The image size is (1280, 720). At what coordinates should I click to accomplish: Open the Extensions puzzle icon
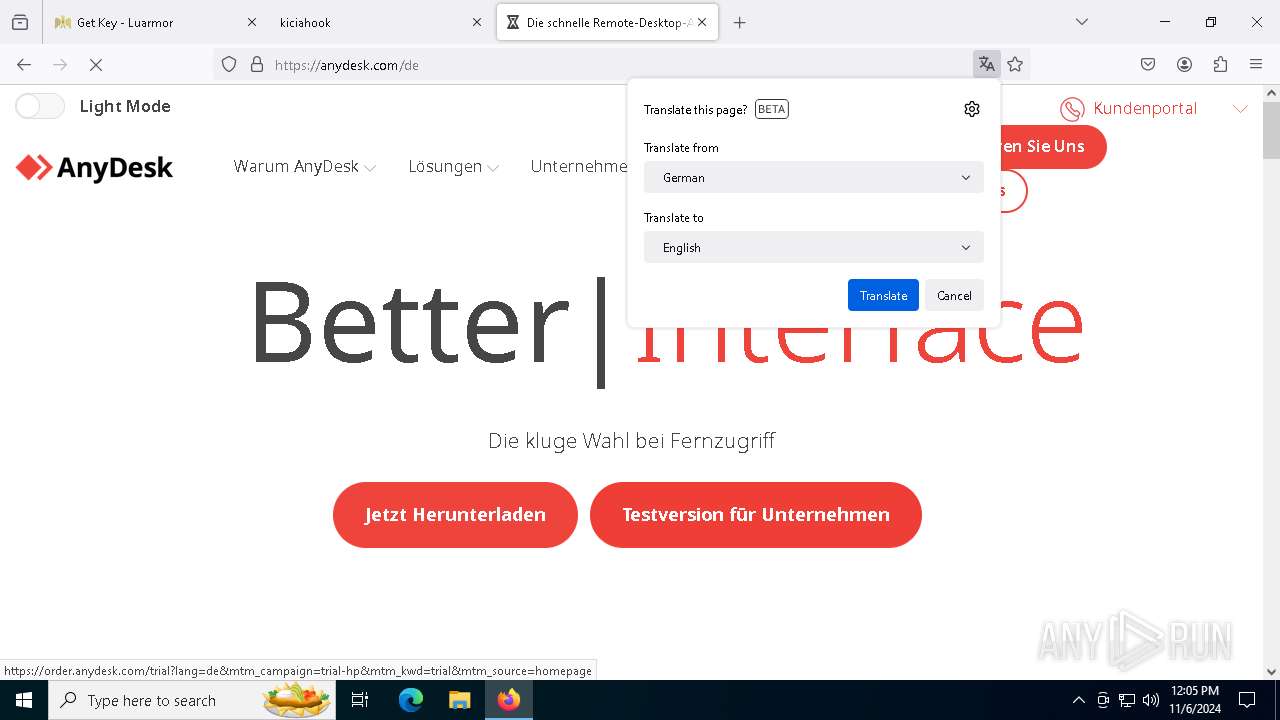(1220, 64)
